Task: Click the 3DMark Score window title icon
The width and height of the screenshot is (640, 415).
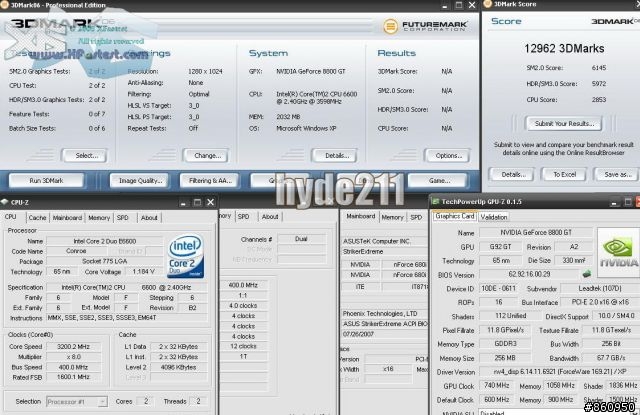Action: click(487, 4)
